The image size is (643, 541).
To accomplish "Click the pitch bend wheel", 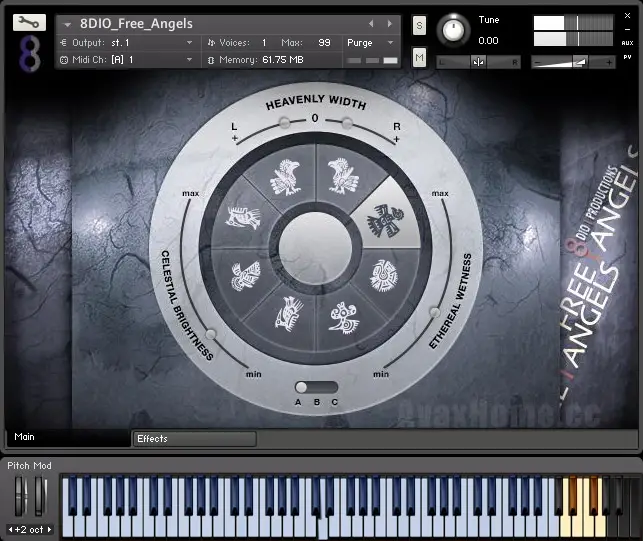I will (x=21, y=495).
